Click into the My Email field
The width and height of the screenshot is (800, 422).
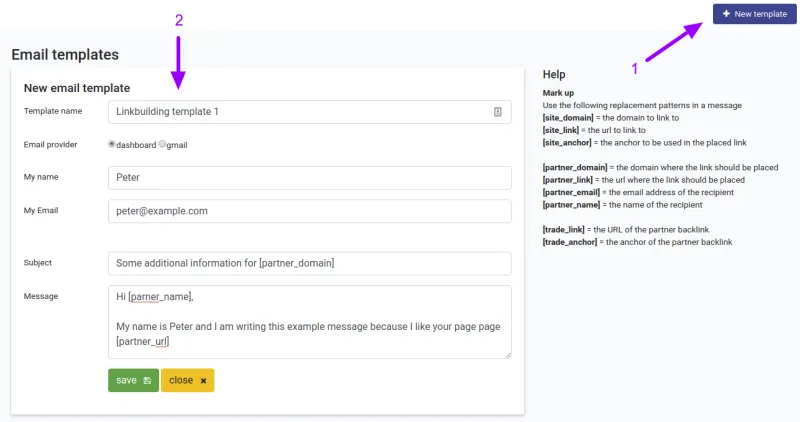[310, 211]
